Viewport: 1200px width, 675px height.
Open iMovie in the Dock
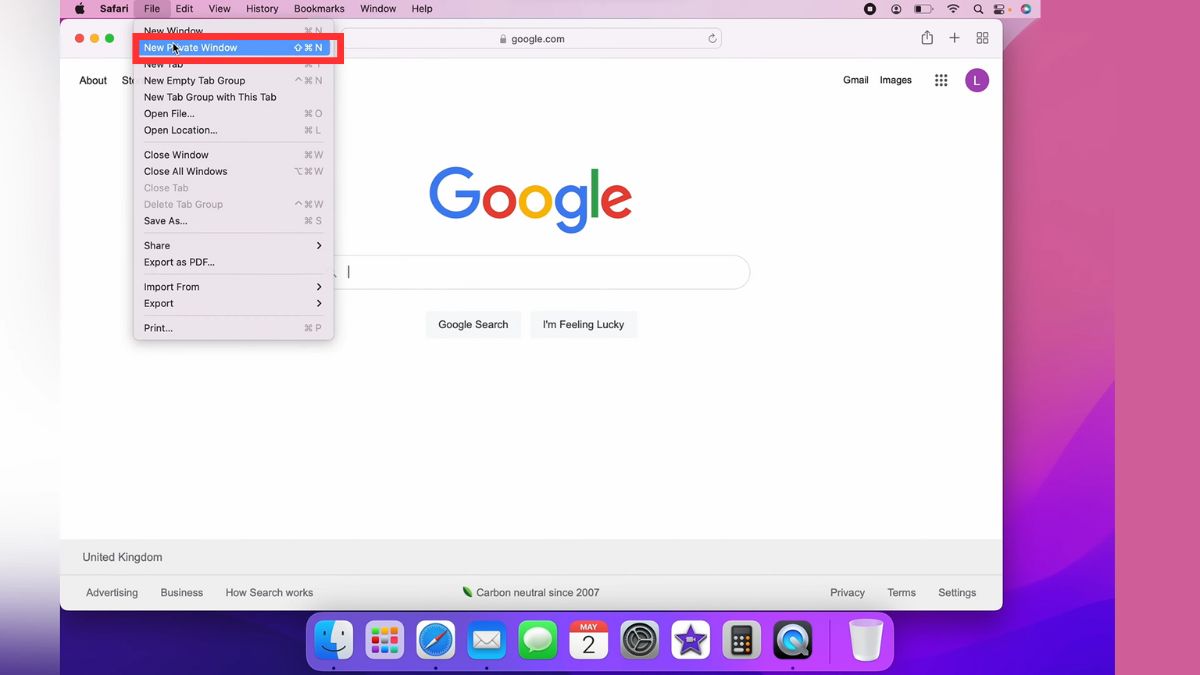691,640
